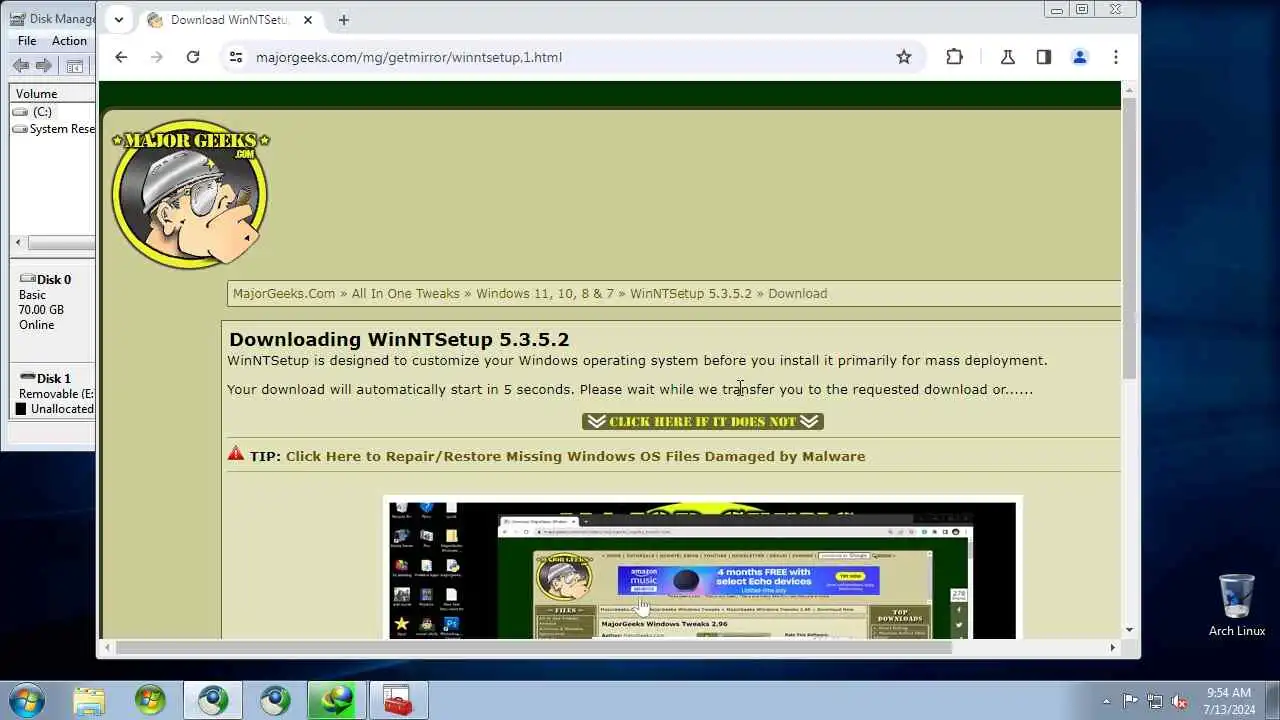View site information icon in address bar
This screenshot has height=720, width=1280.
pos(236,57)
